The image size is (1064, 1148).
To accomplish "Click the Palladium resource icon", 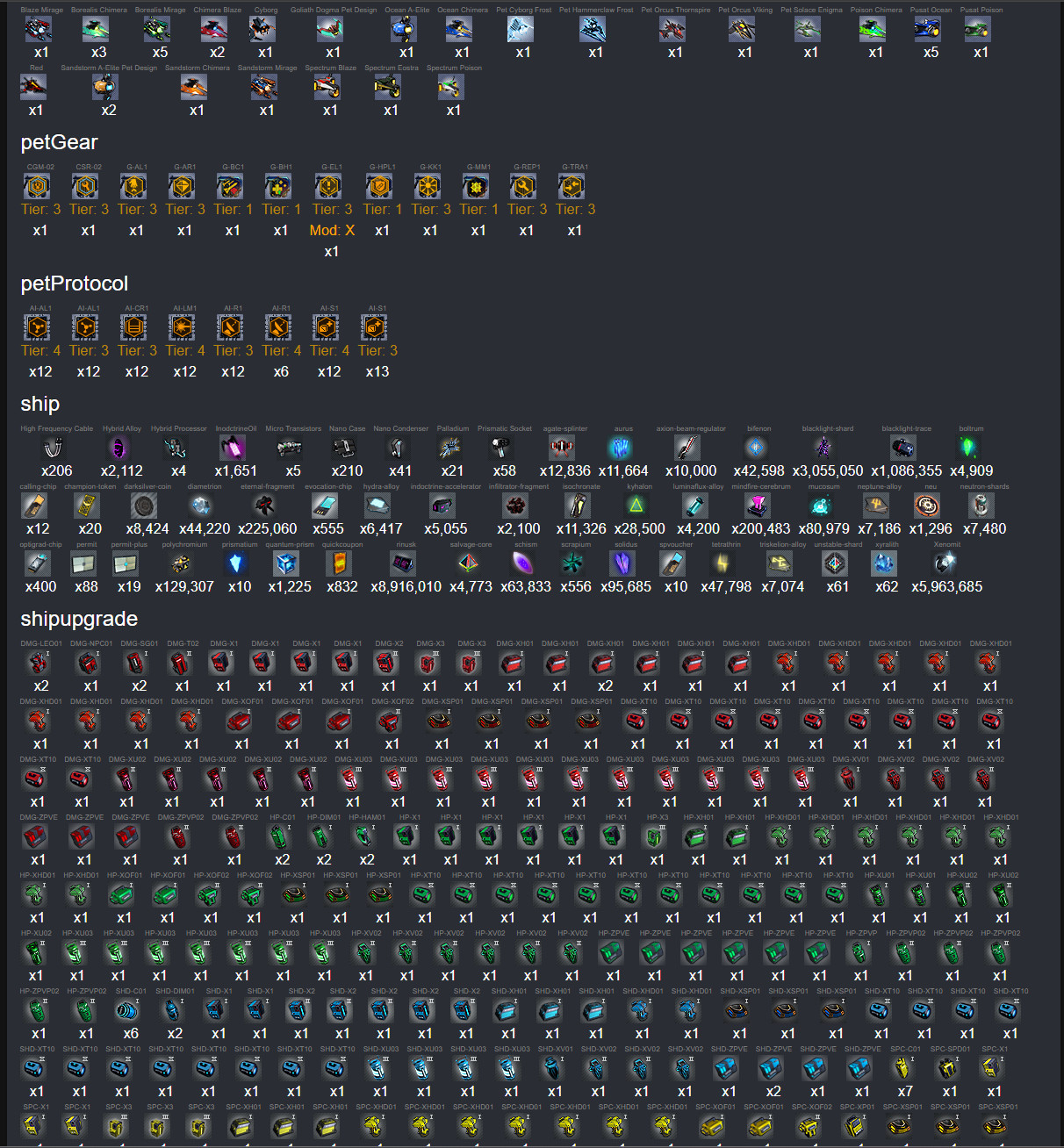I will [449, 448].
